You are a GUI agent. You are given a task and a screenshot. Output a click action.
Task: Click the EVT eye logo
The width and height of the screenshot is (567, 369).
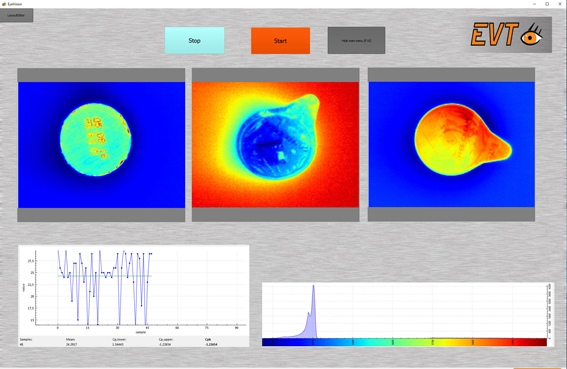[x=507, y=34]
